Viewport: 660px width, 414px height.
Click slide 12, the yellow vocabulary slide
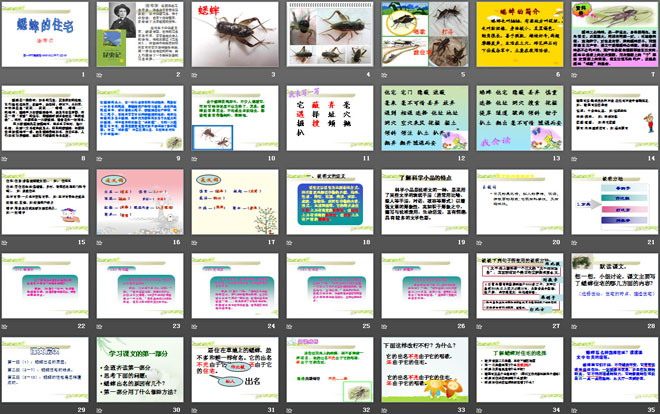pos(423,120)
